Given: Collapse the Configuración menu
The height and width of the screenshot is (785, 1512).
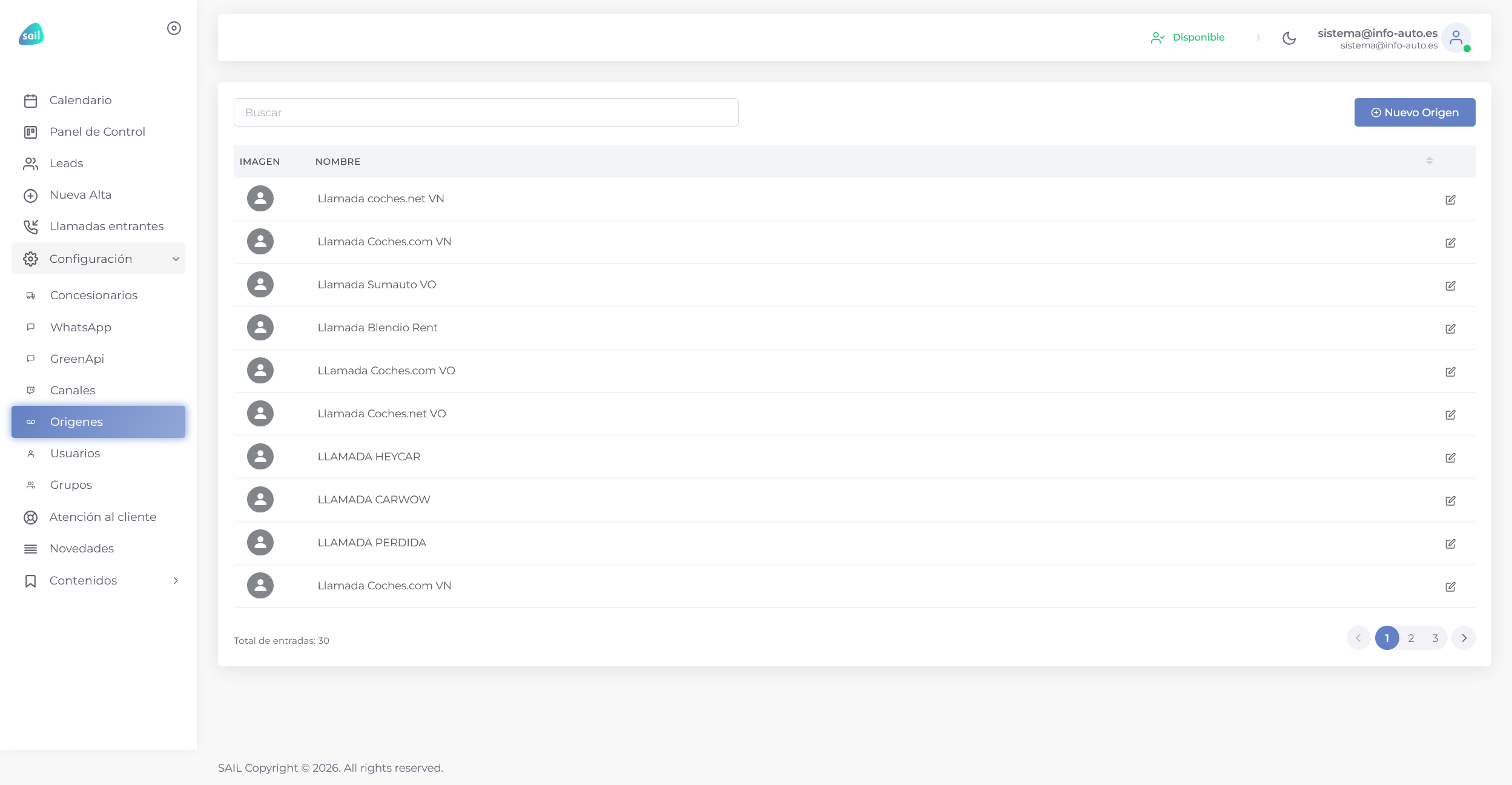Looking at the screenshot, I should tap(98, 259).
